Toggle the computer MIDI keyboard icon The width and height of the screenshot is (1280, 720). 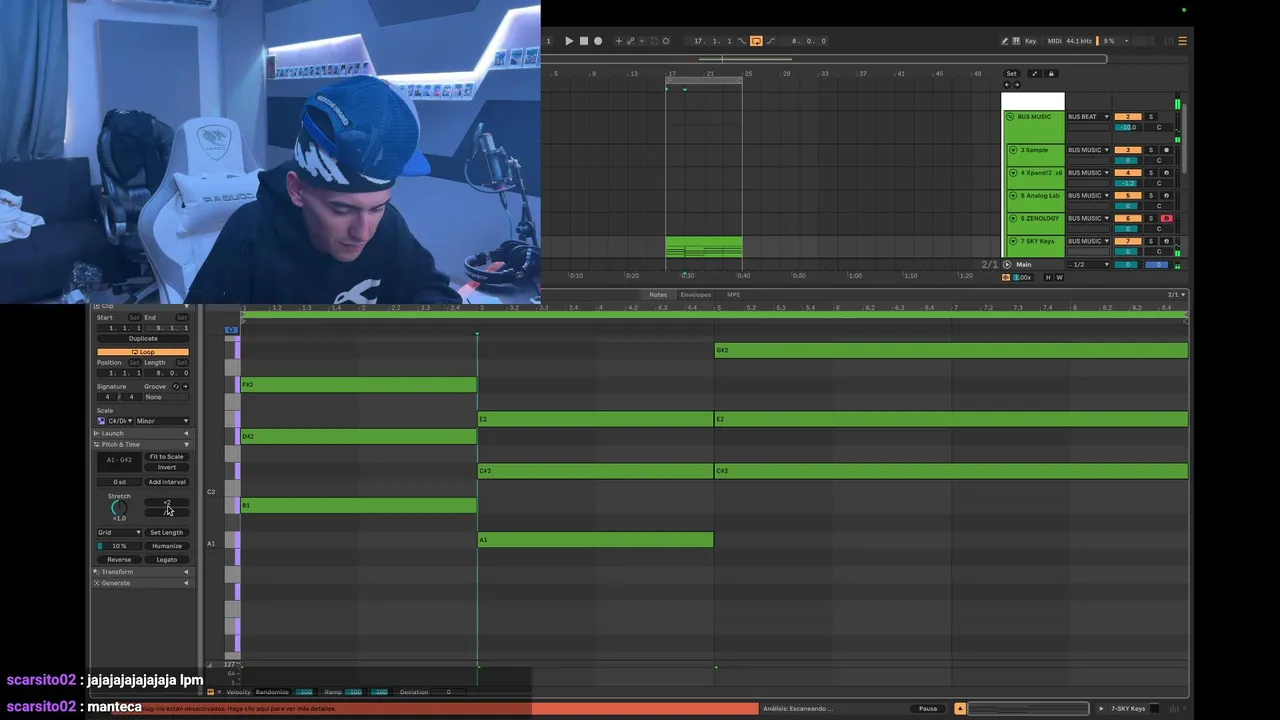[x=1016, y=41]
